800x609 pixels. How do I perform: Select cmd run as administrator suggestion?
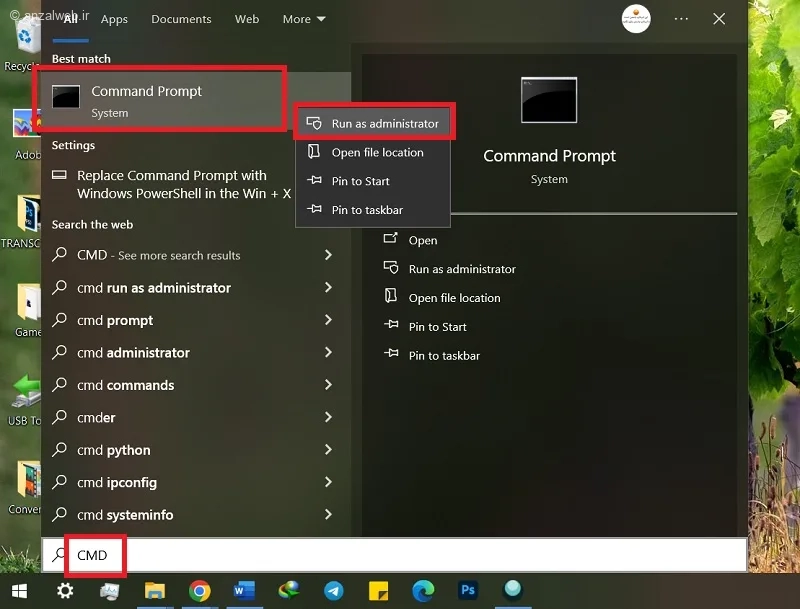point(154,288)
